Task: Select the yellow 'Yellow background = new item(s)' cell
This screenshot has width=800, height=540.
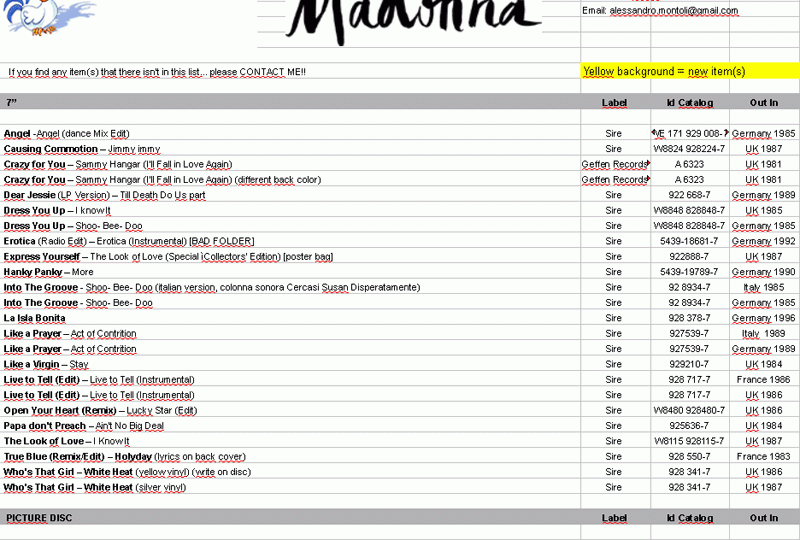Action: (690, 71)
